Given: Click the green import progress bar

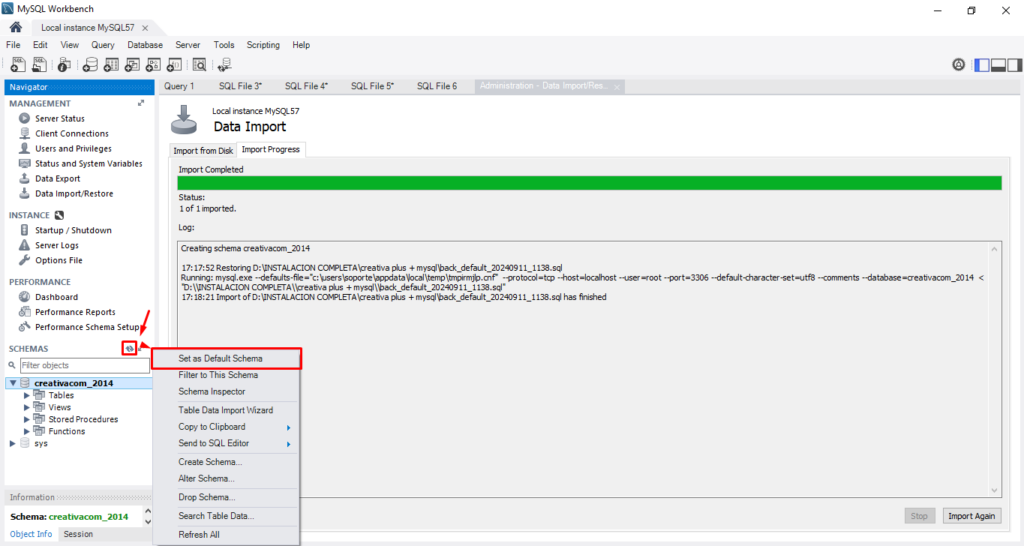Looking at the screenshot, I should (x=589, y=183).
